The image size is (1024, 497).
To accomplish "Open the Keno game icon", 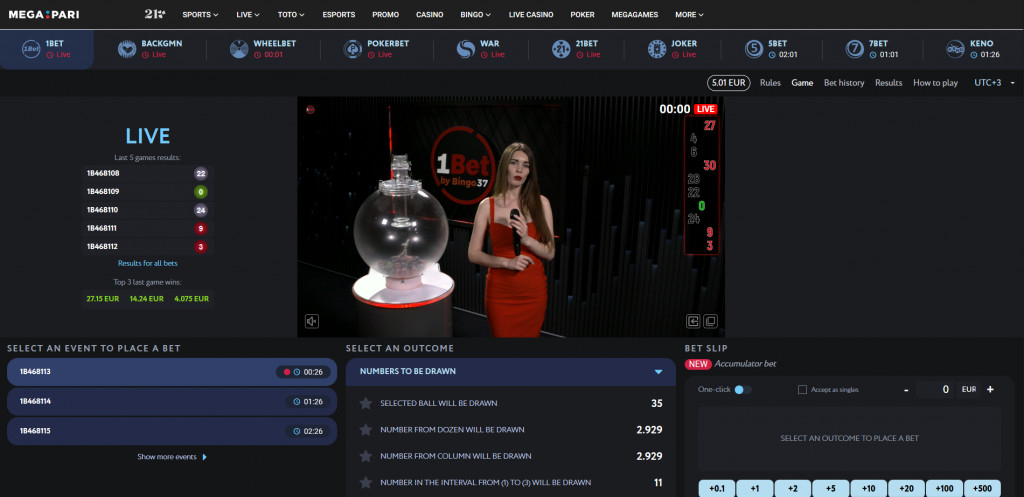I will (955, 49).
